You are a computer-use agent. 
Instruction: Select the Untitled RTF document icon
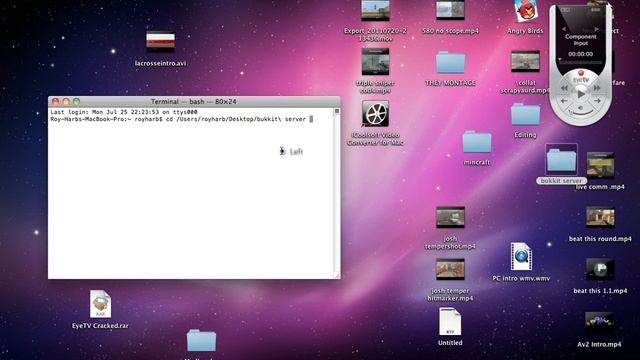click(450, 322)
